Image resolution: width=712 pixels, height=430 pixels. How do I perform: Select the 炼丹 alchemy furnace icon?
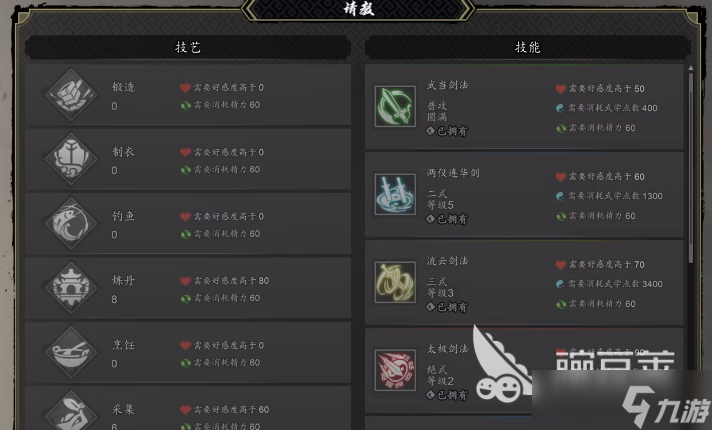[x=71, y=288]
